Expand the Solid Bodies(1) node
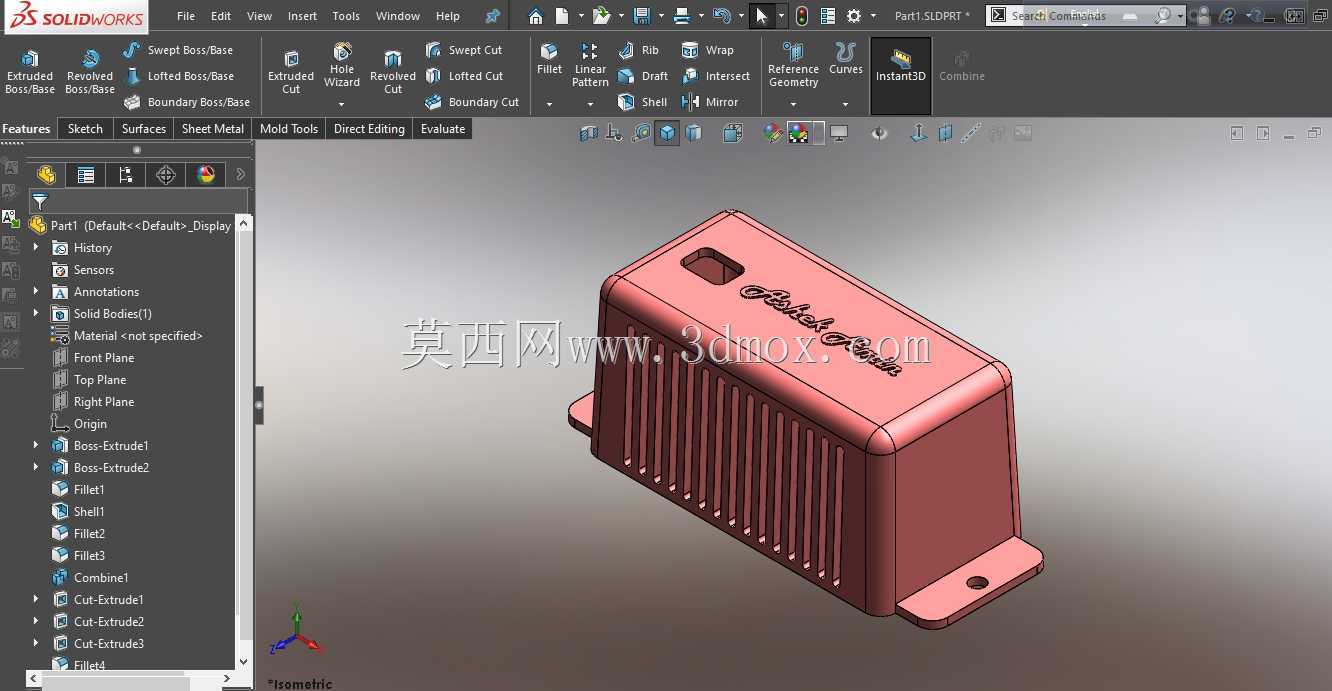Image resolution: width=1332 pixels, height=691 pixels. (x=36, y=313)
